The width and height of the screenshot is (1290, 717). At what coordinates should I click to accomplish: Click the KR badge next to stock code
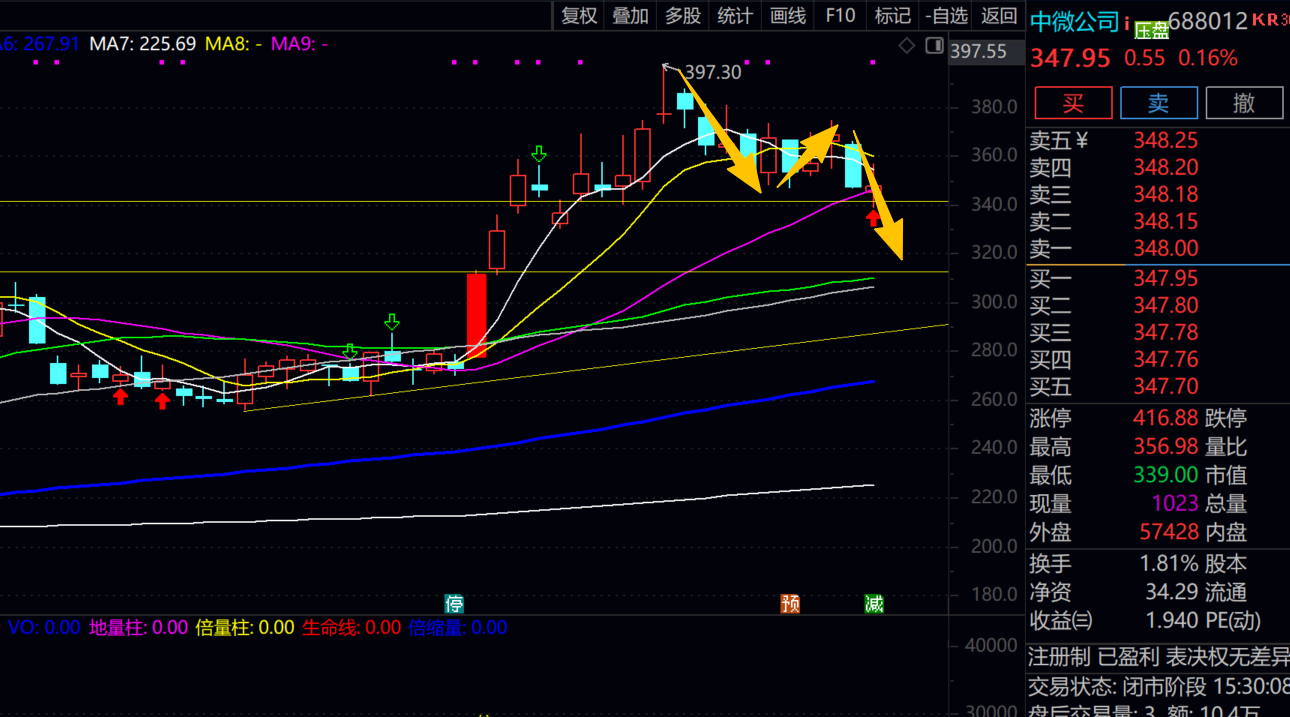coord(1268,19)
